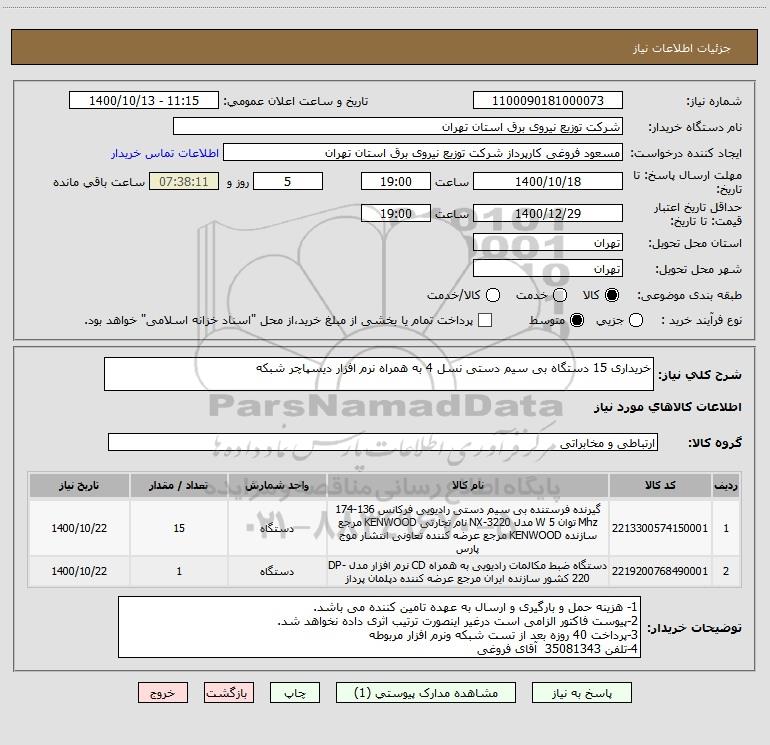Toggle the اسناد خزانه اسلامی payment checkbox
770x745 pixels.
[485, 320]
